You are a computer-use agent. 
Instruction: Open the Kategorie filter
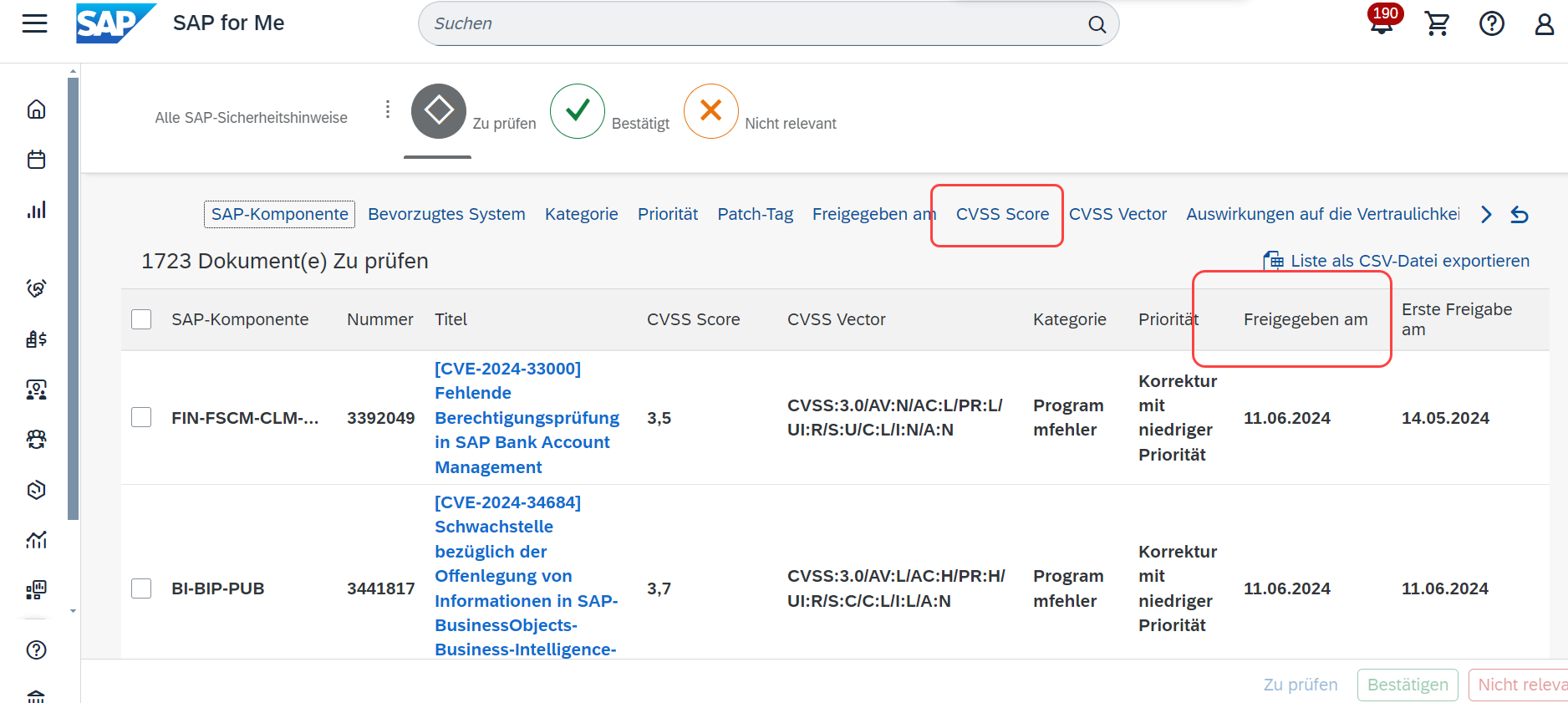tap(582, 214)
